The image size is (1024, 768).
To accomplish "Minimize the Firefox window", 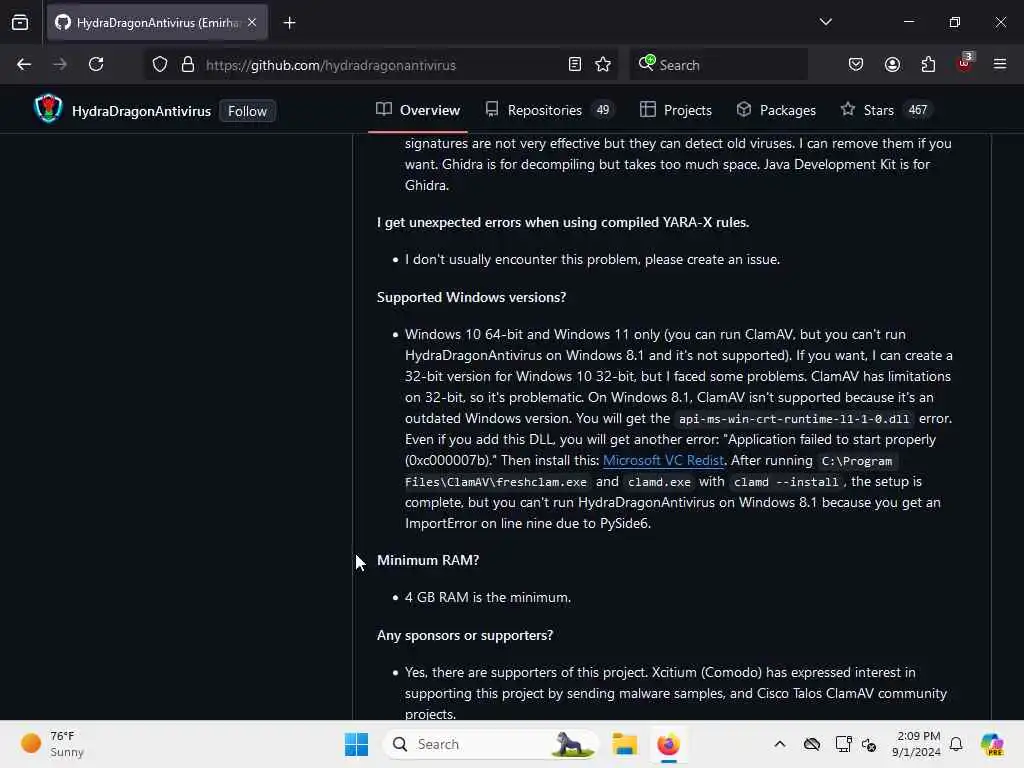I will point(908,22).
